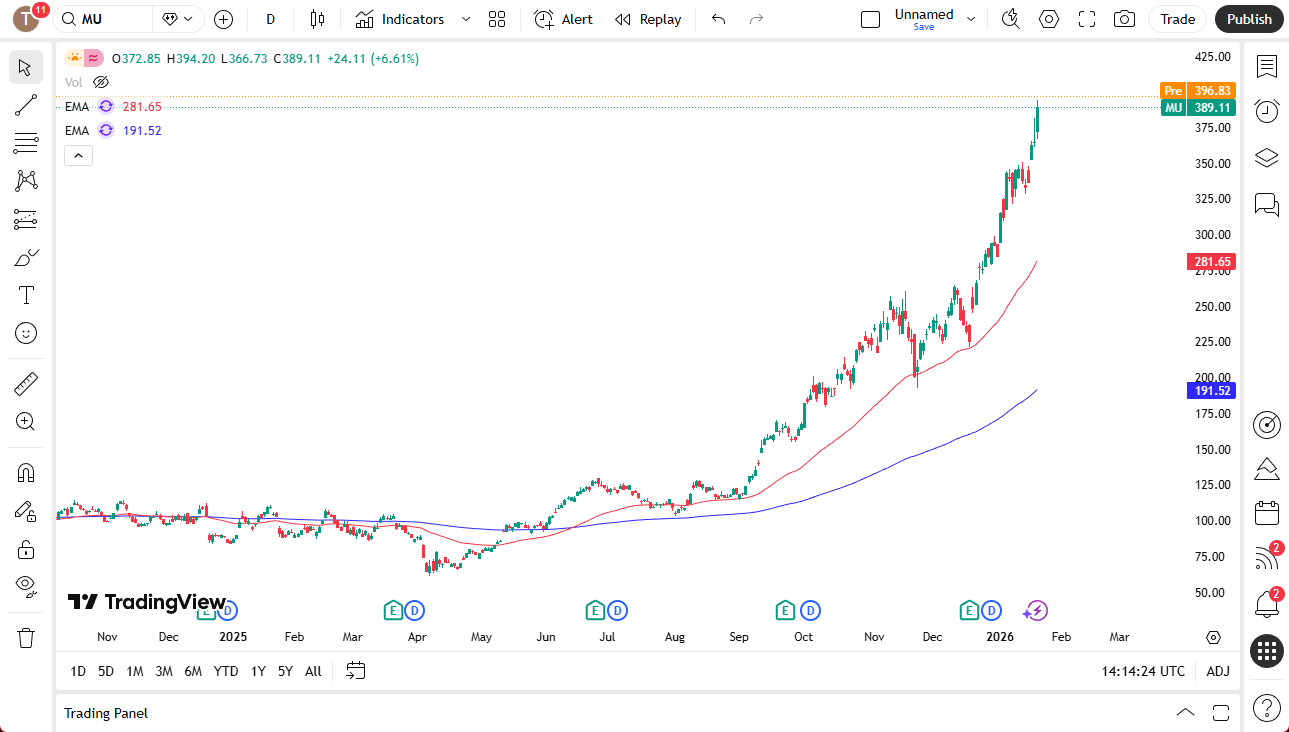The image size is (1289, 732).
Task: Open the Fibonacci retracement tools
Action: click(x=26, y=143)
